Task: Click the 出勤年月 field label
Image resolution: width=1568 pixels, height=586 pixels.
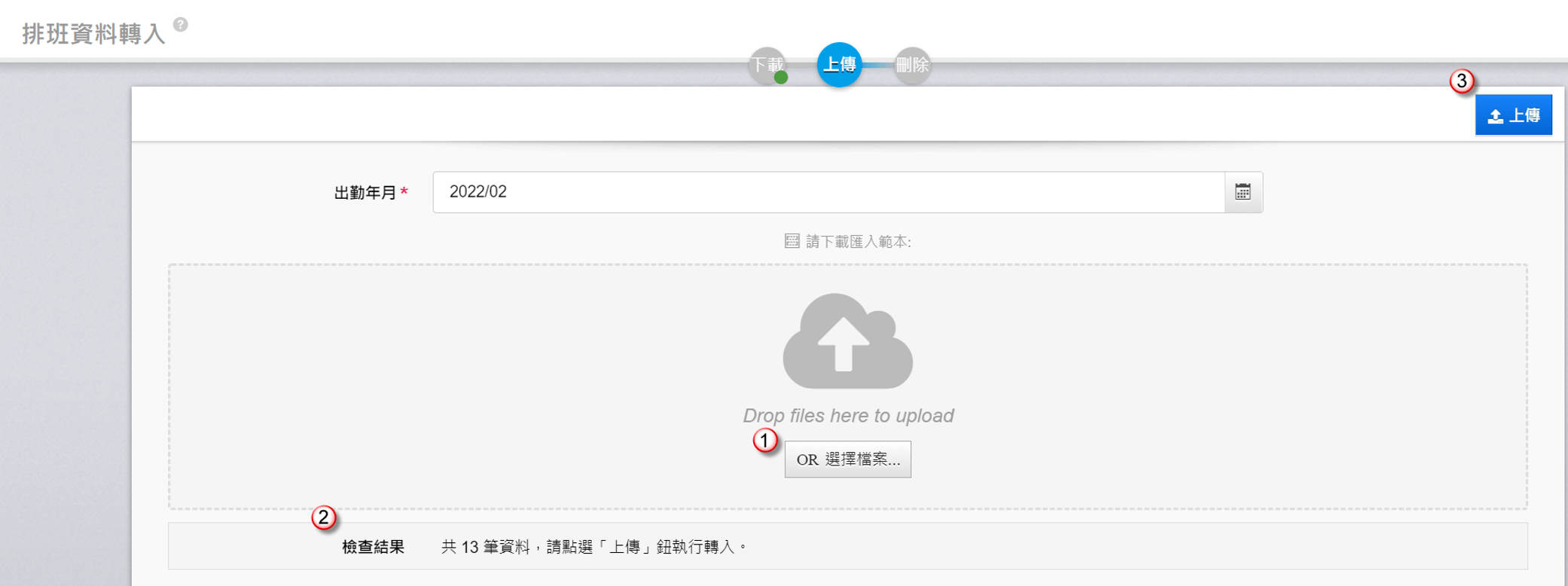Action: click(x=365, y=193)
